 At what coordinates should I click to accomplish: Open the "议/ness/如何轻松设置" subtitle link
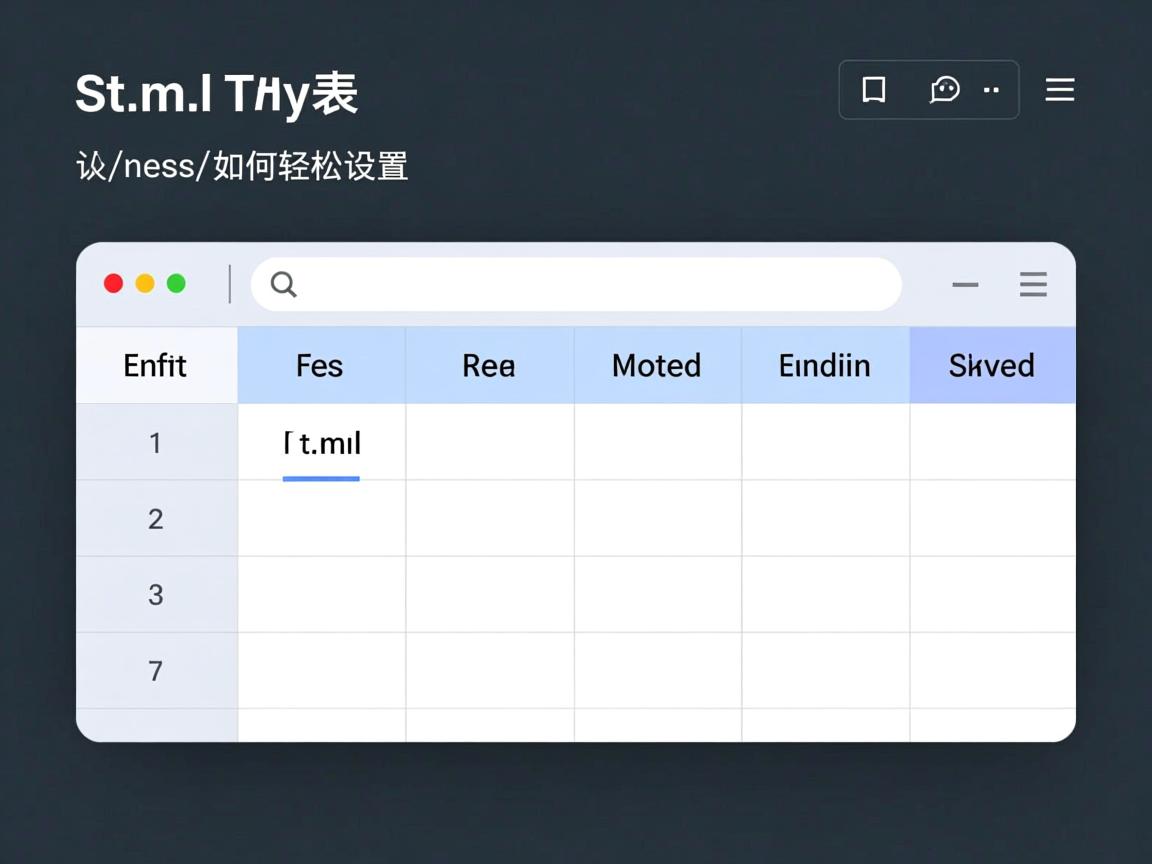click(x=242, y=165)
